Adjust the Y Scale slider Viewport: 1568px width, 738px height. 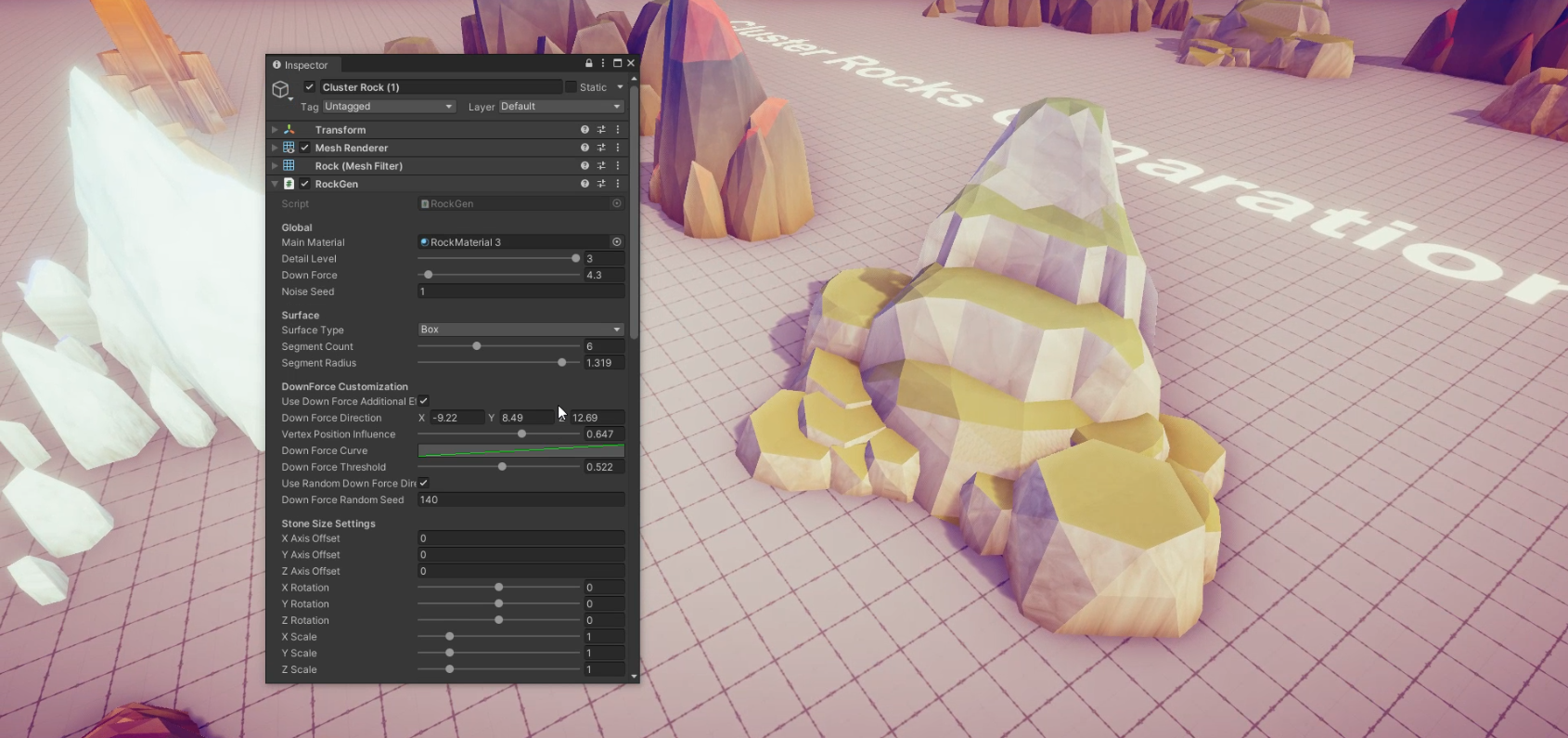498,653
